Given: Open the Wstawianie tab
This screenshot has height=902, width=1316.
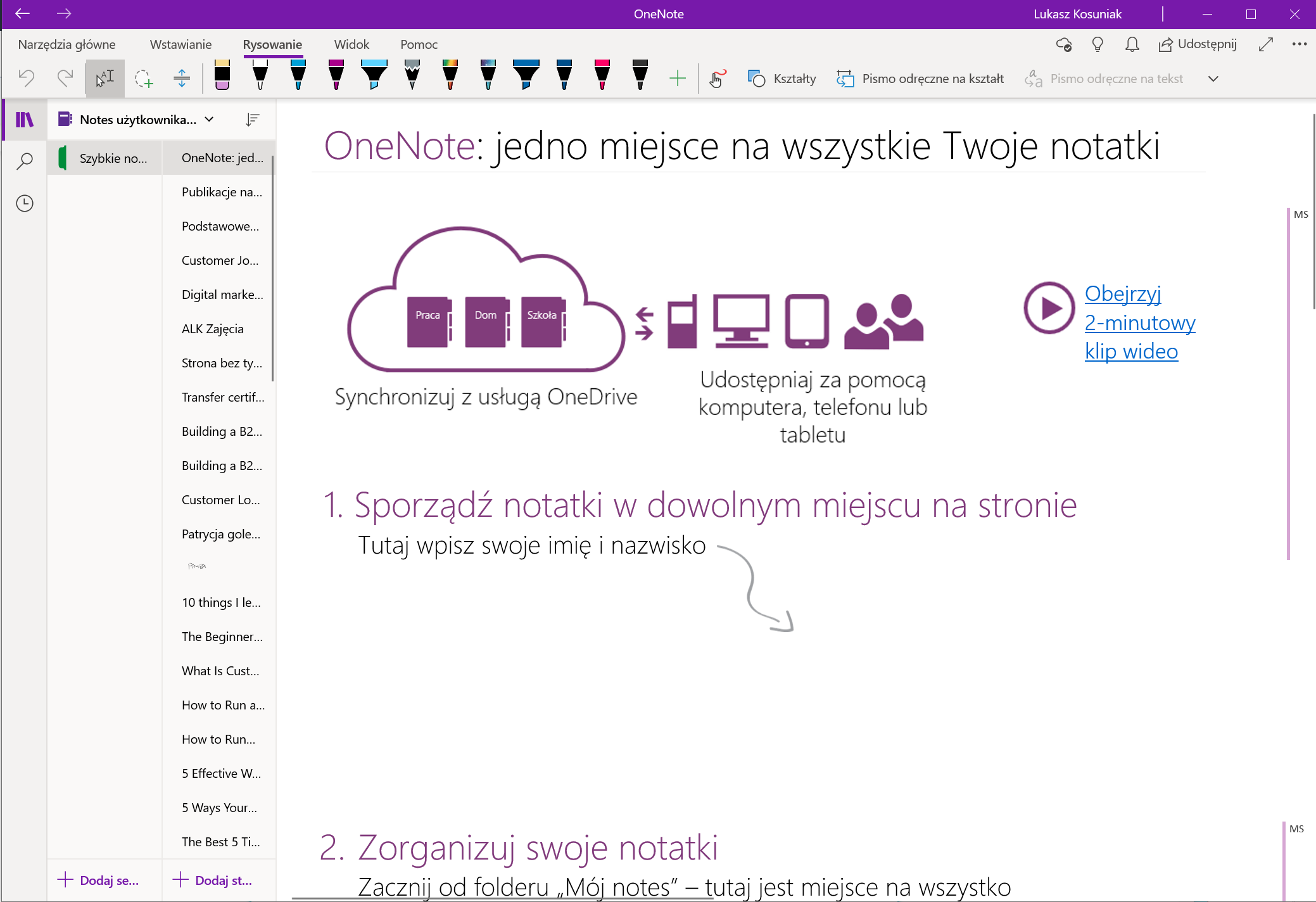Looking at the screenshot, I should coord(180,44).
